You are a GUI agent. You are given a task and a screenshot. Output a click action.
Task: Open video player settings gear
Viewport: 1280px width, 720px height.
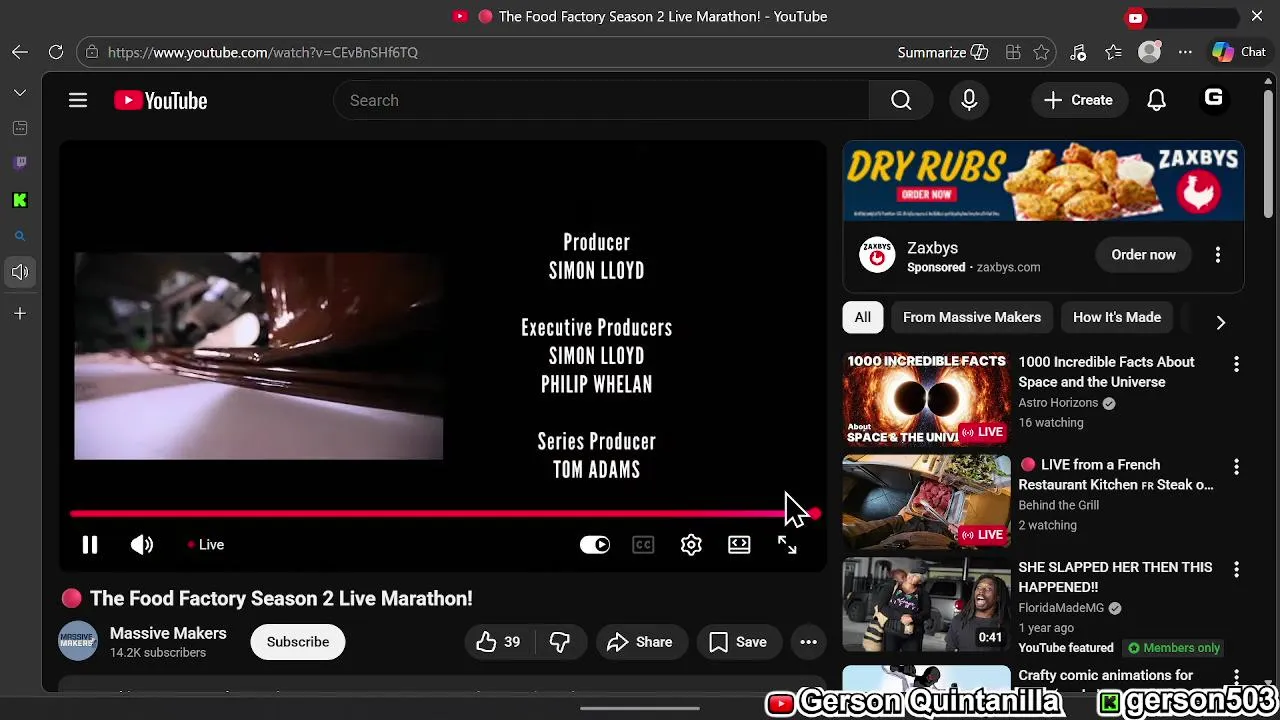click(x=691, y=545)
